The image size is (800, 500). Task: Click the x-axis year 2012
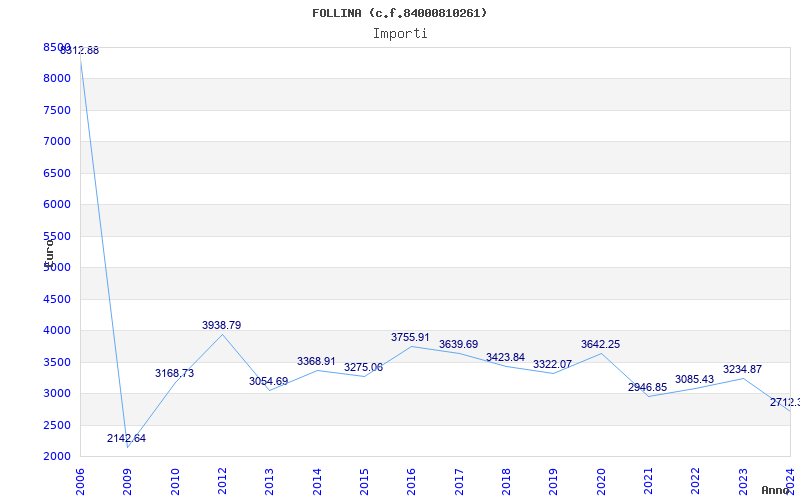[x=222, y=482]
